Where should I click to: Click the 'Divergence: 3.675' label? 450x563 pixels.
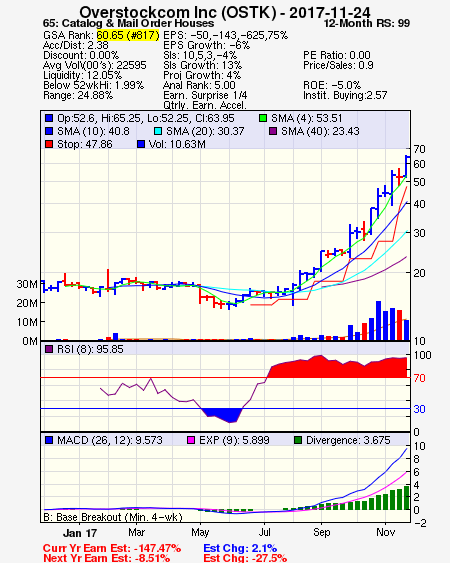348,440
